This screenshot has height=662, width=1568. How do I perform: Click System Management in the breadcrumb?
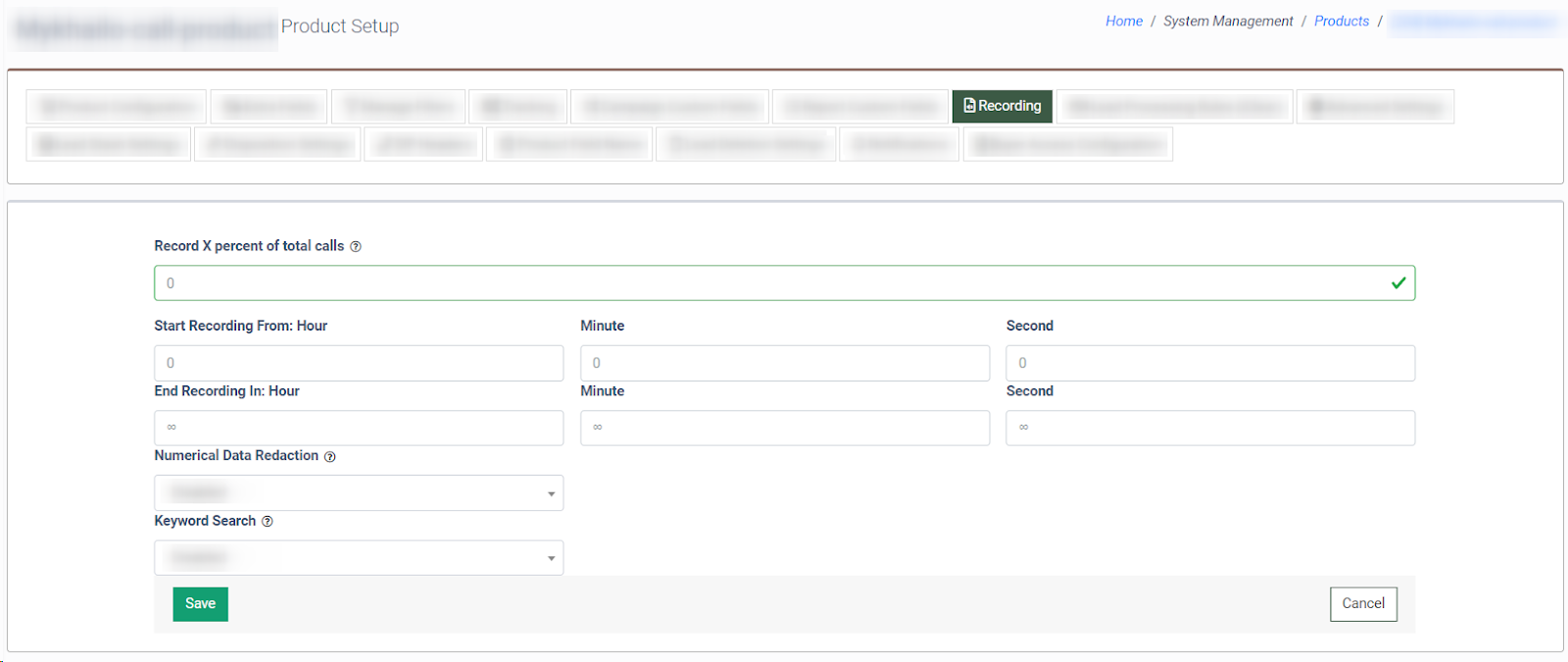click(1228, 22)
